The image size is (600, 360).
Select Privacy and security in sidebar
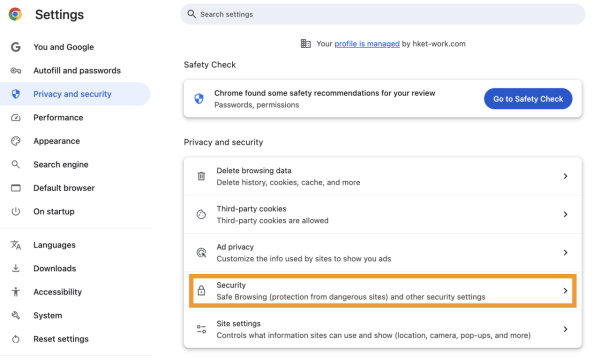pos(75,94)
